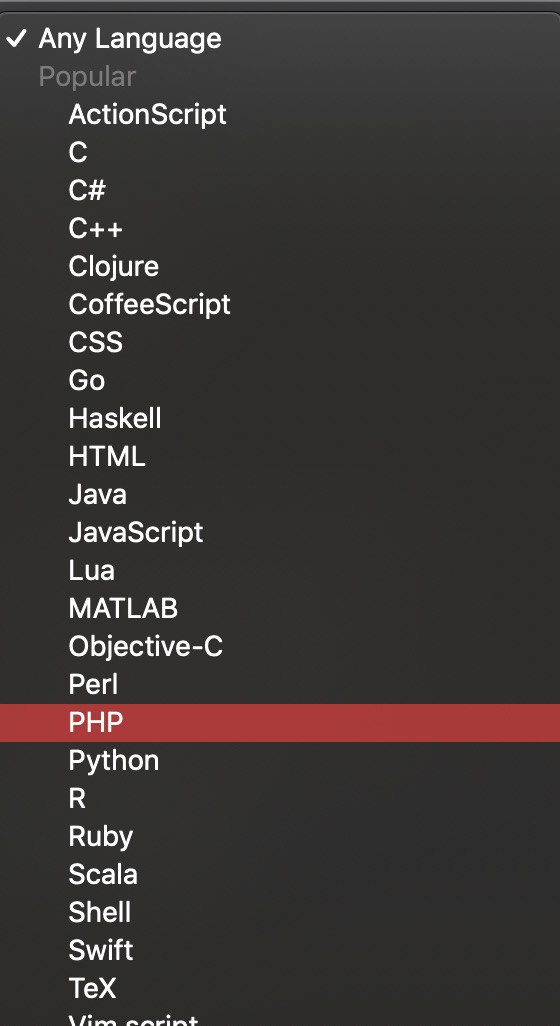Choose MATLAB language option
Screen dimensions: 560x1026
[280, 608]
